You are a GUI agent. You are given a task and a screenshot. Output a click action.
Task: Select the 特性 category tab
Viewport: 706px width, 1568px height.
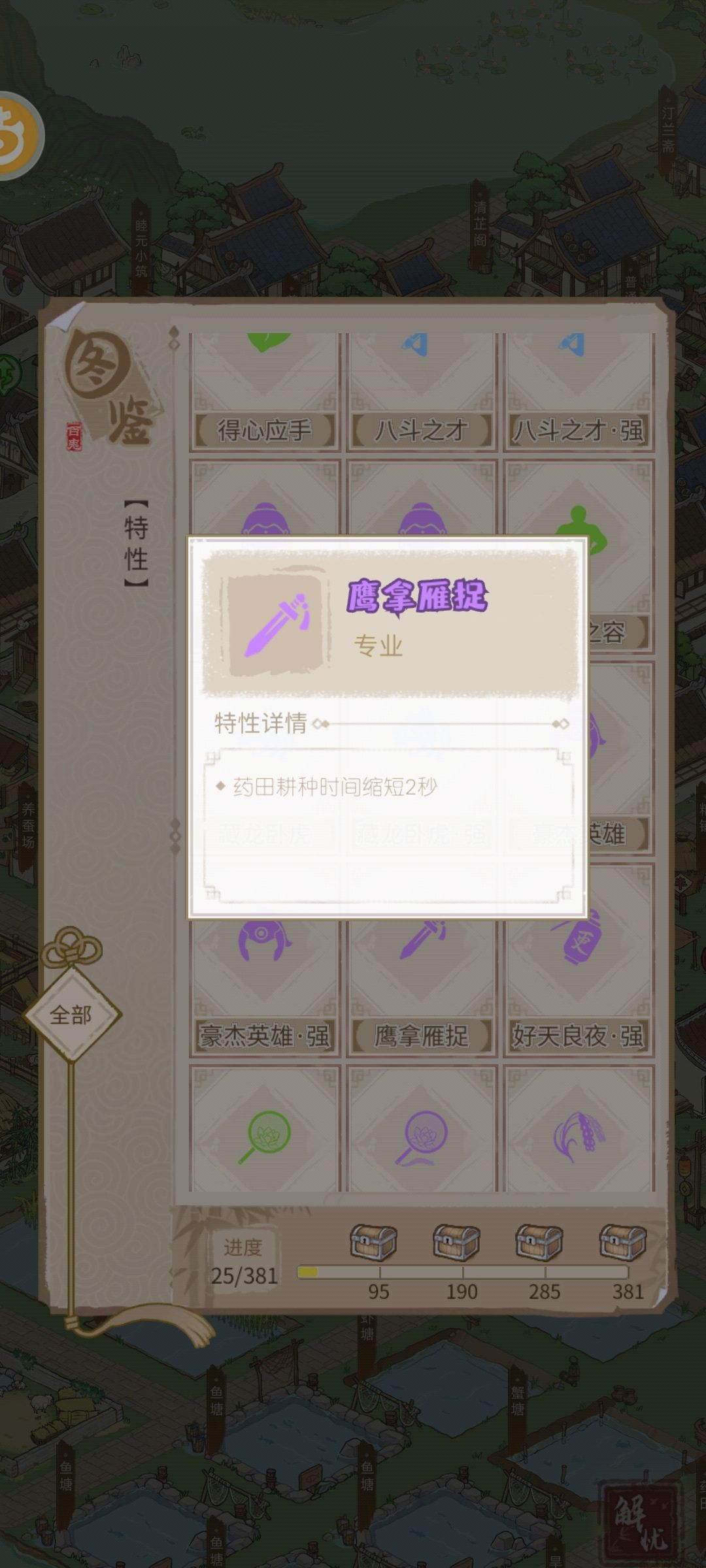[136, 544]
